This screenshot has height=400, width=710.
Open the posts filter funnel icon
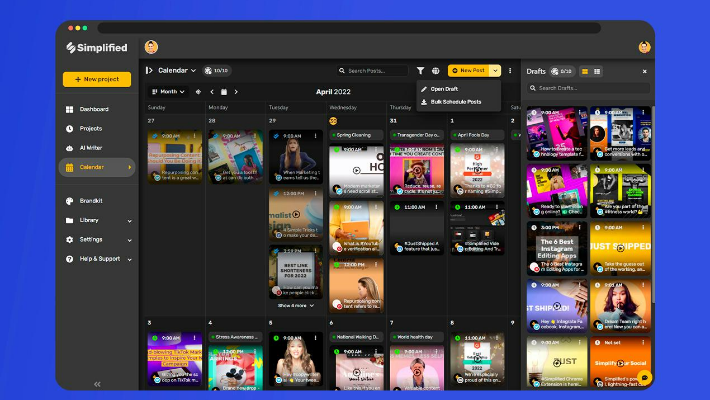pyautogui.click(x=421, y=71)
